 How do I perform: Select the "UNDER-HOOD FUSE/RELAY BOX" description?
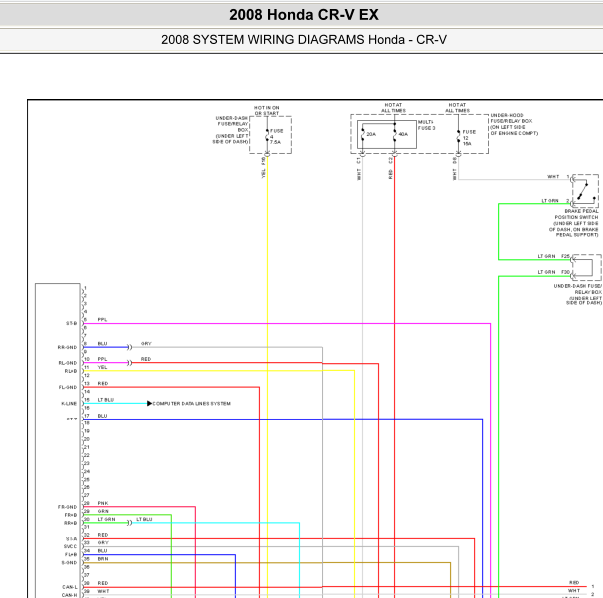[514, 124]
